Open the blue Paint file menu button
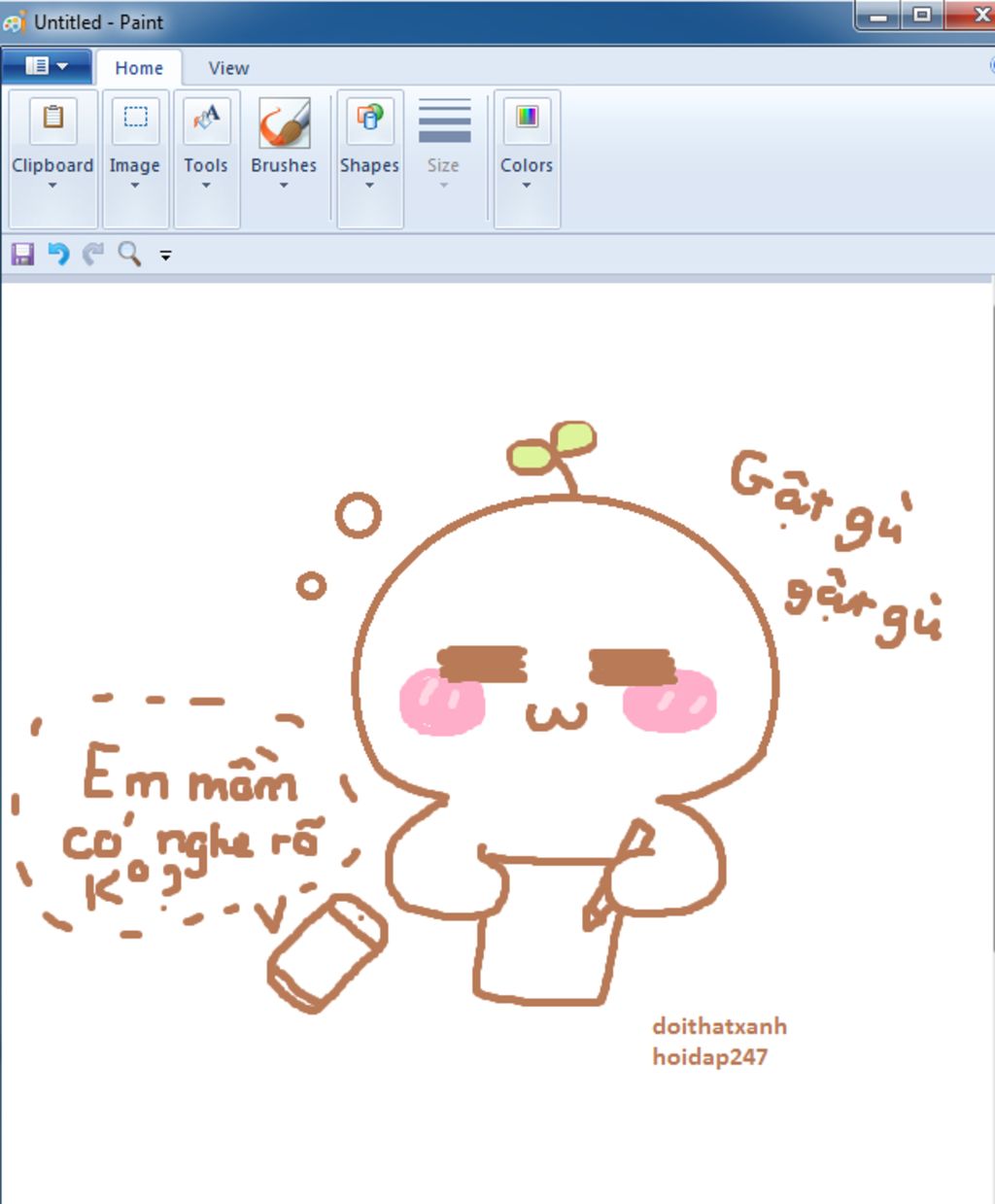The image size is (995, 1204). click(47, 67)
